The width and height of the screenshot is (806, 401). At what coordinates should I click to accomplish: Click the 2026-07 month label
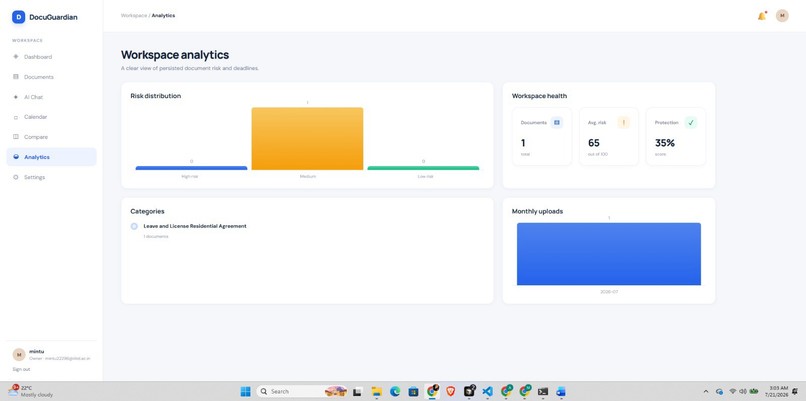click(609, 292)
